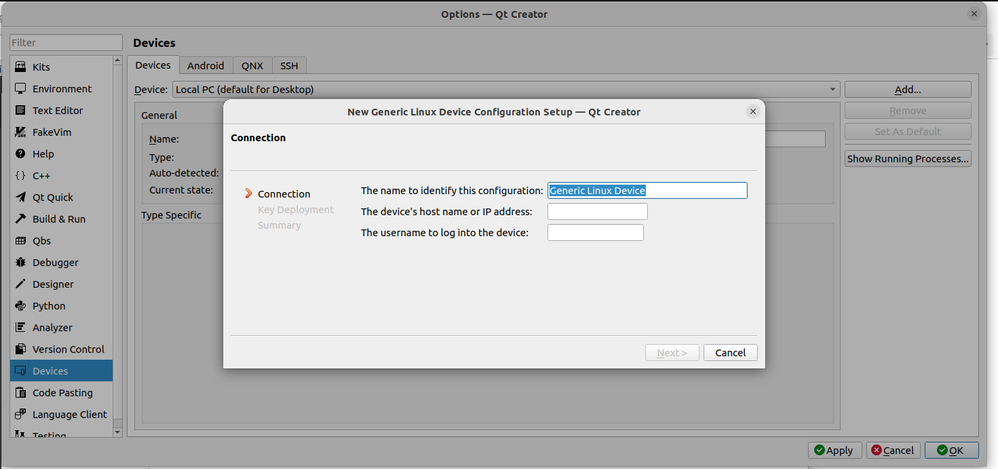
Task: Open the Device combo box
Action: click(x=506, y=90)
